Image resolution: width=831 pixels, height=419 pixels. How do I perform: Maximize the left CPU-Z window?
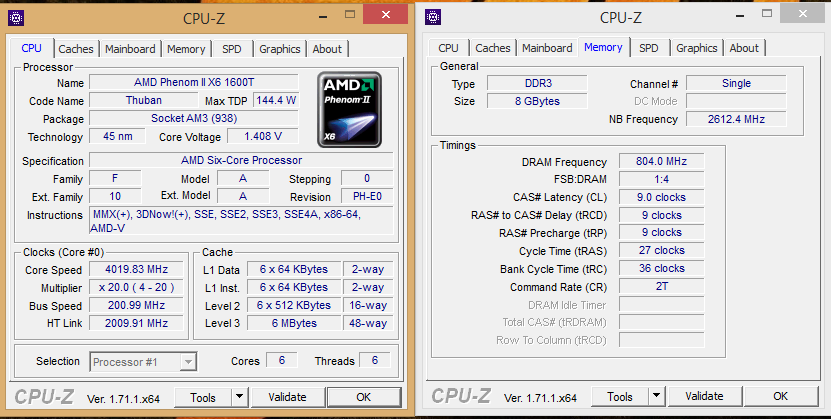(x=349, y=14)
